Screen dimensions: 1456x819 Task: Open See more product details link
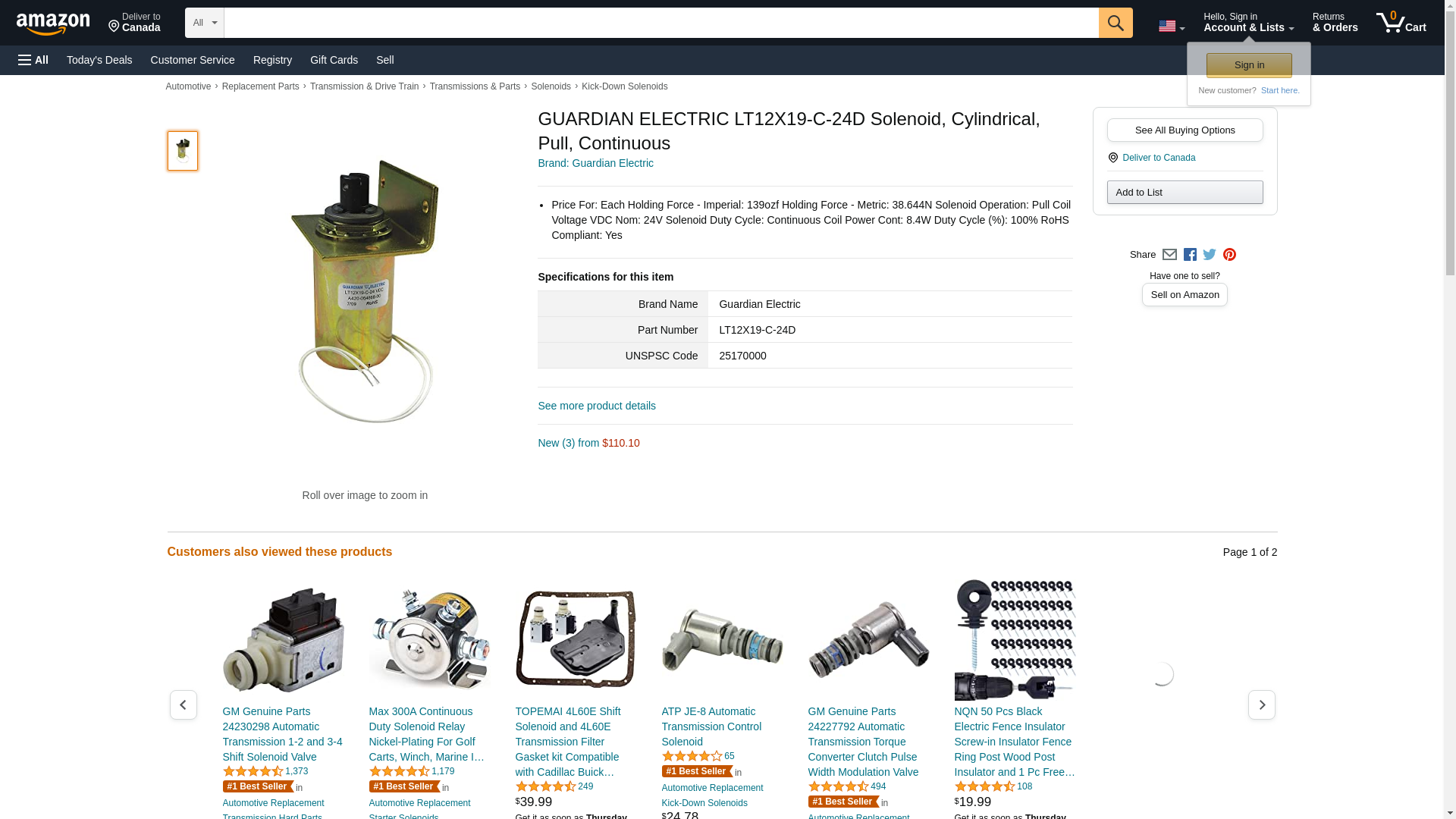point(596,406)
